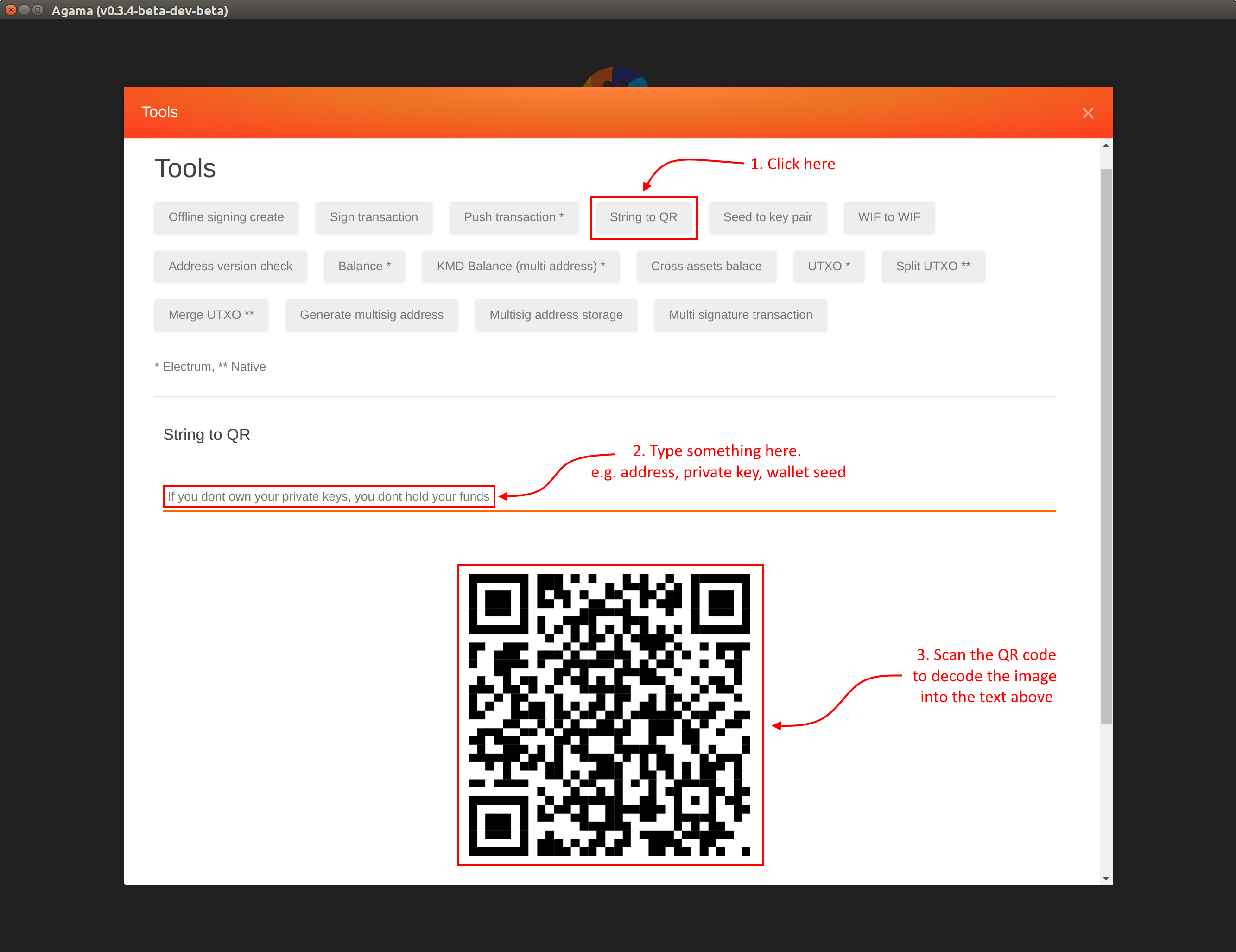Screen dimensions: 1236x952
Task: Open the Push transaction tool
Action: [x=513, y=217]
